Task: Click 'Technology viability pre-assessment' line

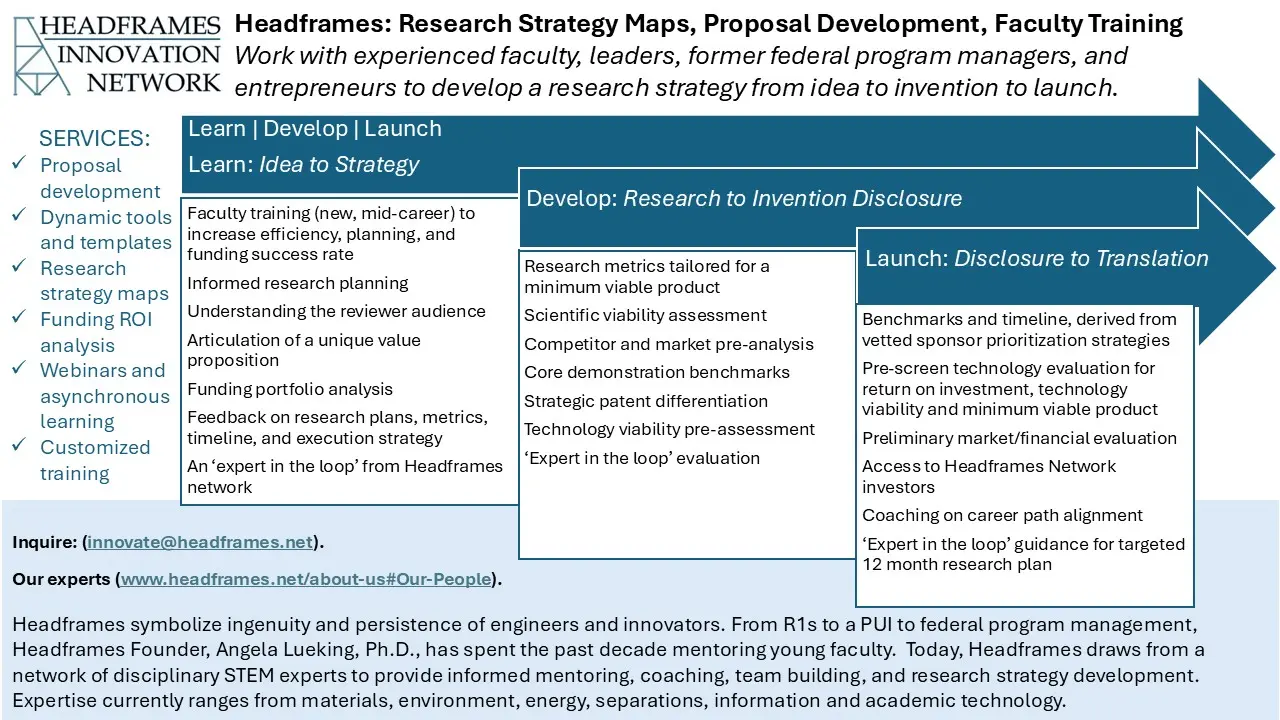Action: coord(670,429)
